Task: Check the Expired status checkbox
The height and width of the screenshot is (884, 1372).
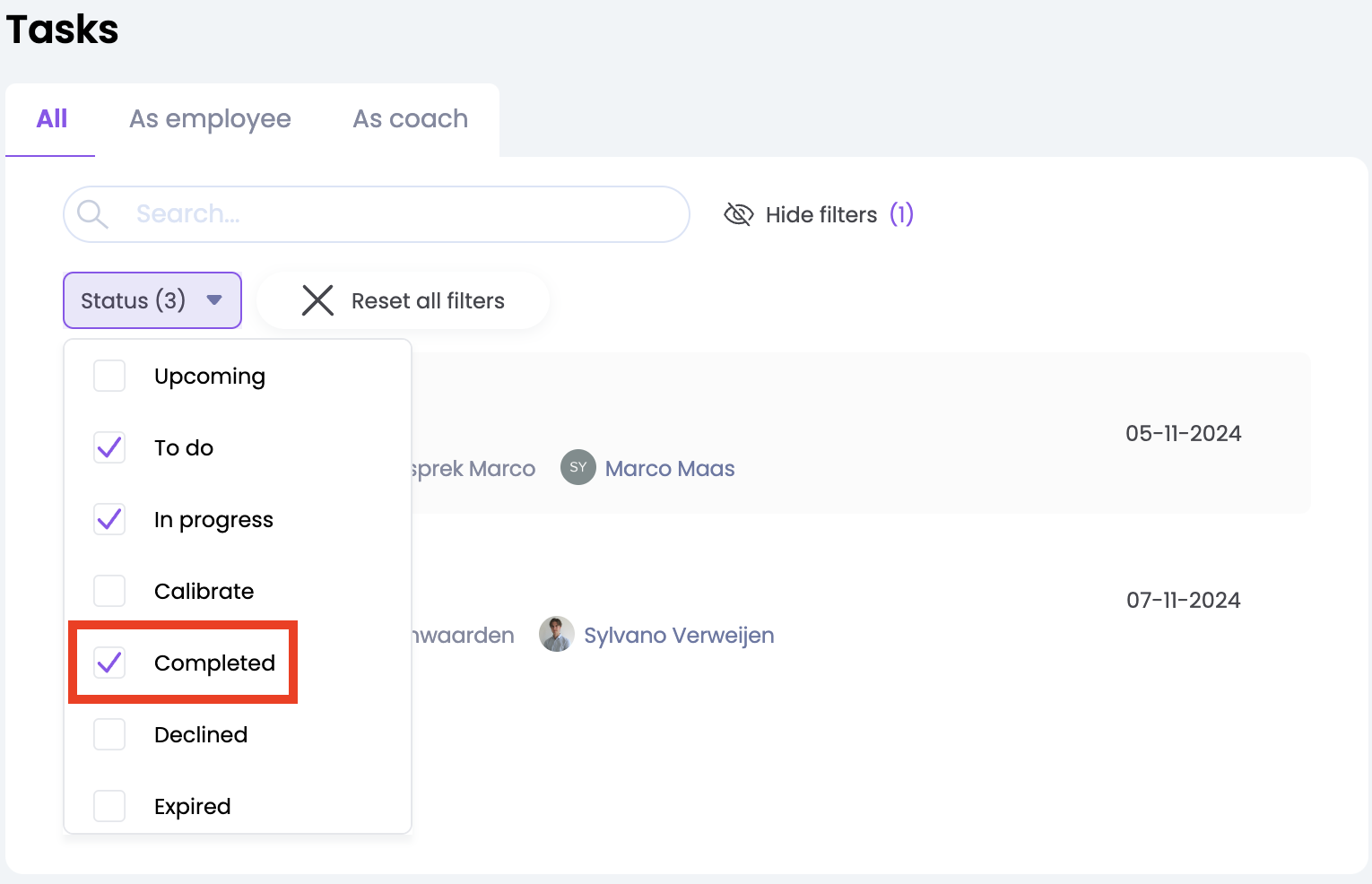Action: 109,806
